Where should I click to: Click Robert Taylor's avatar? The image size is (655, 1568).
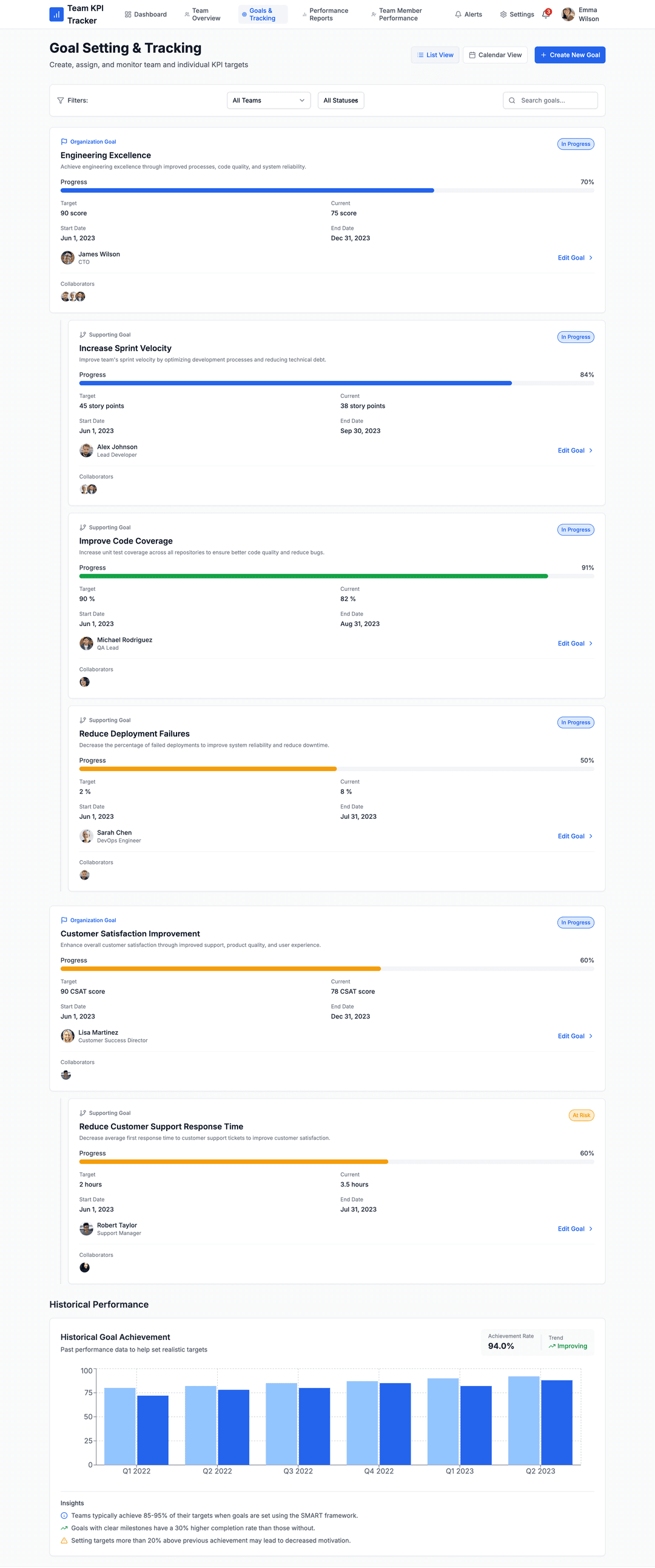click(x=87, y=1228)
